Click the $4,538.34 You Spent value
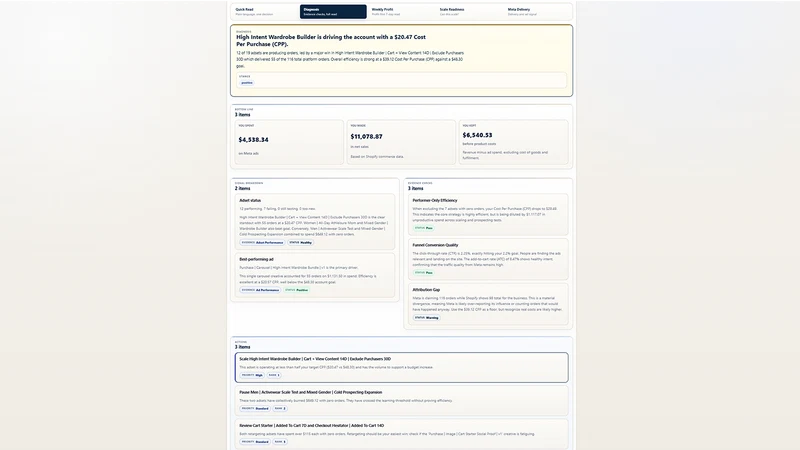 point(254,140)
